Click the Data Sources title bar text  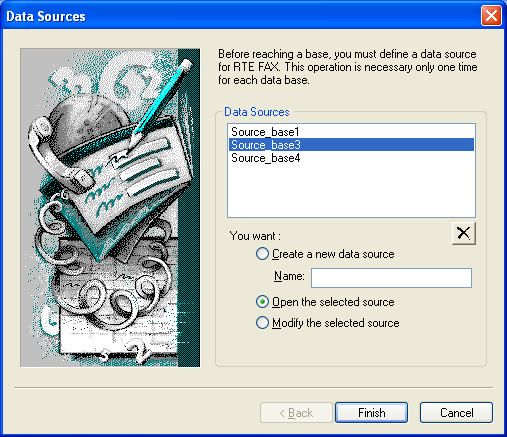(x=46, y=16)
